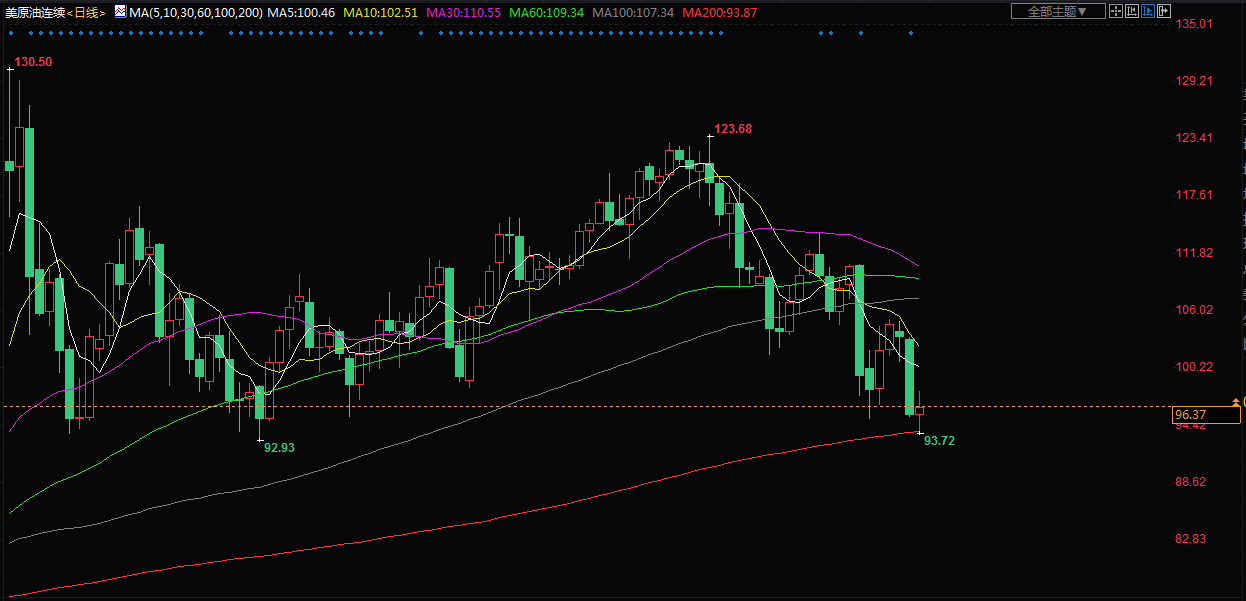Select the magenta MA30 value label

pos(463,12)
